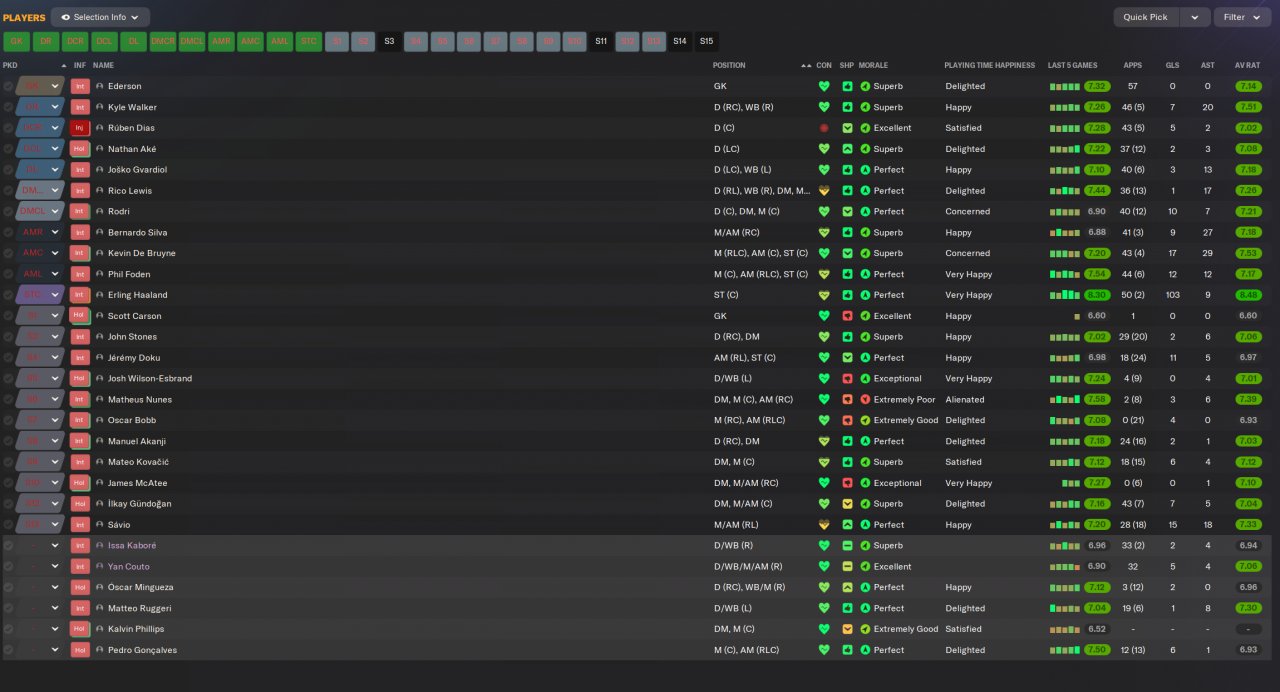
Task: Click Phil Foden's yellow-green heart condition icon
Action: point(824,274)
